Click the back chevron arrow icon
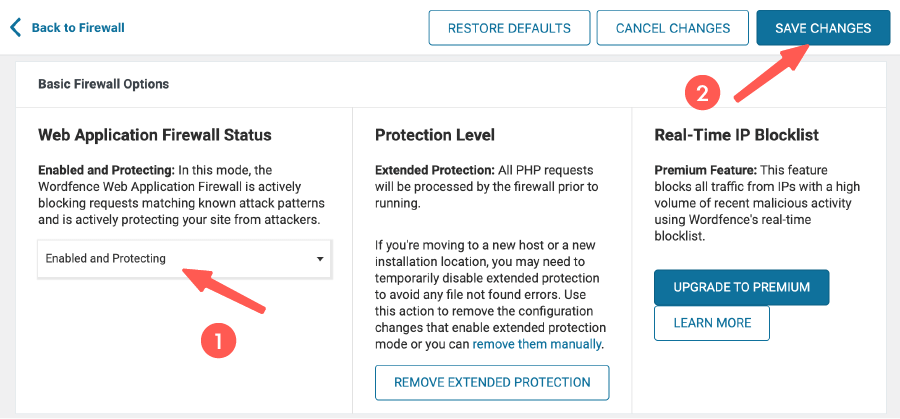The width and height of the screenshot is (900, 419). click(x=15, y=27)
